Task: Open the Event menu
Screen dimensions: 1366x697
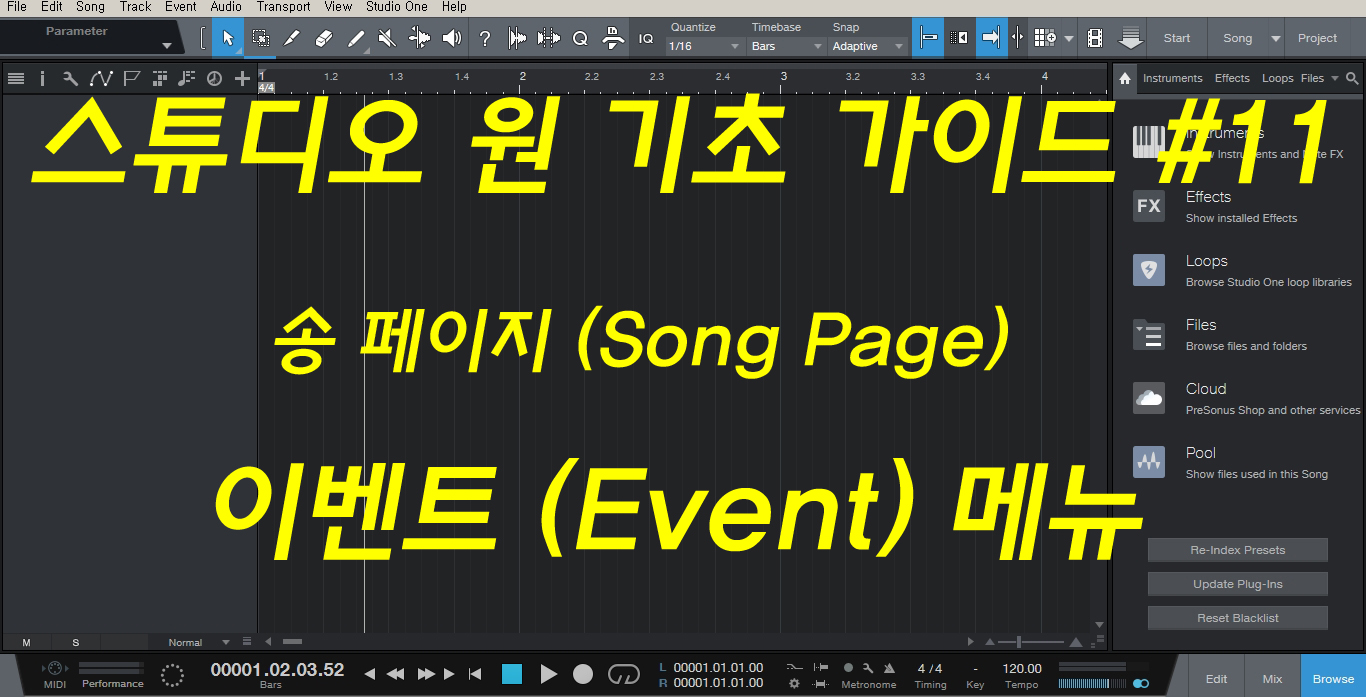Action: [x=181, y=6]
